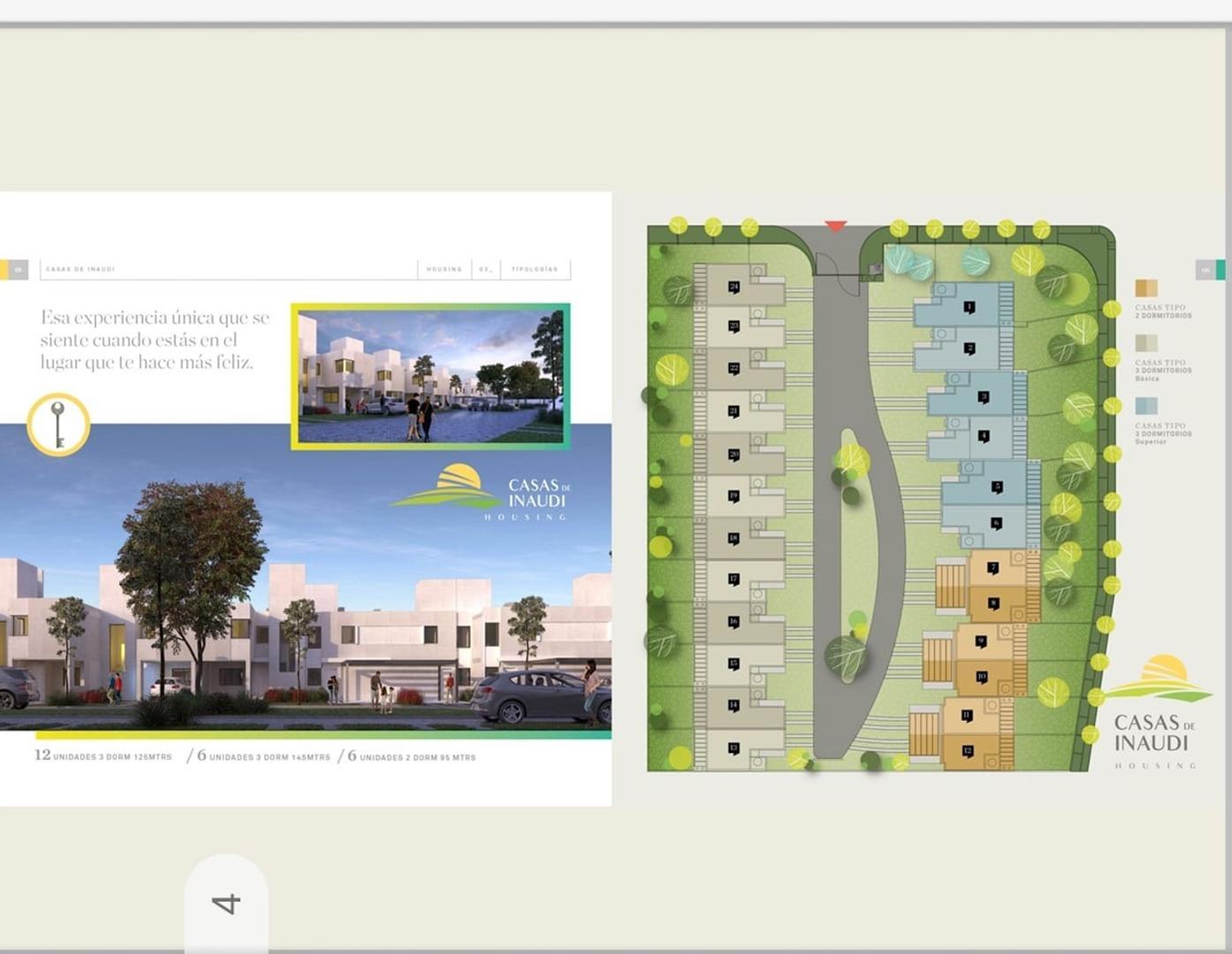Toggle the 3 Dormitorios Superior legend entry
The height and width of the screenshot is (954, 1232).
[x=1162, y=433]
